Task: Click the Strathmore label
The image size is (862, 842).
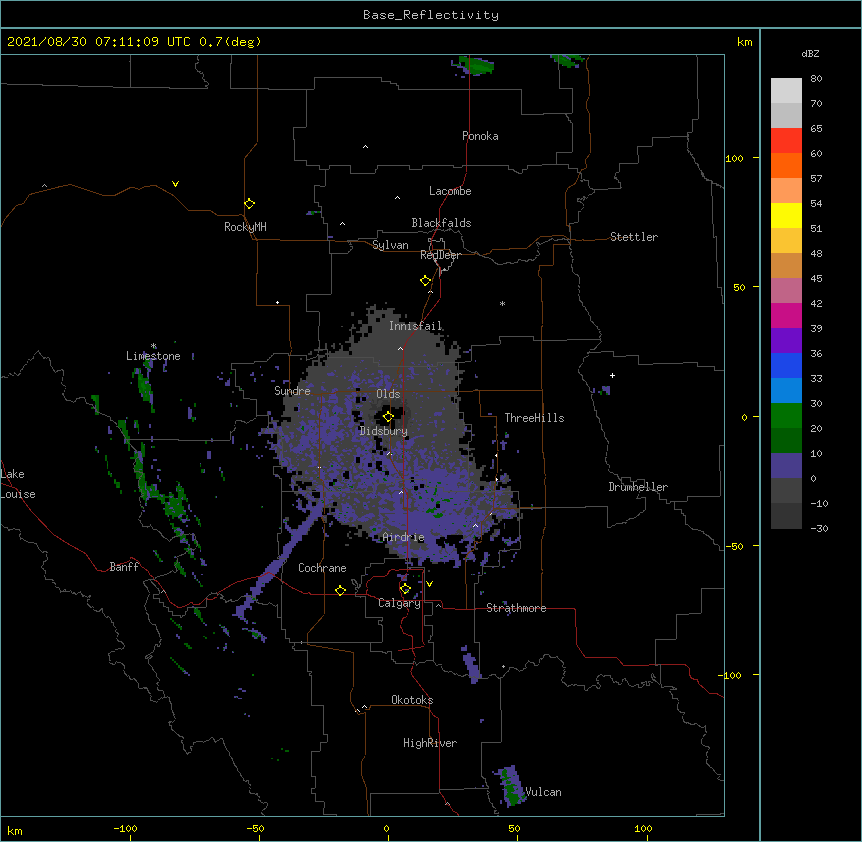Action: (x=516, y=608)
